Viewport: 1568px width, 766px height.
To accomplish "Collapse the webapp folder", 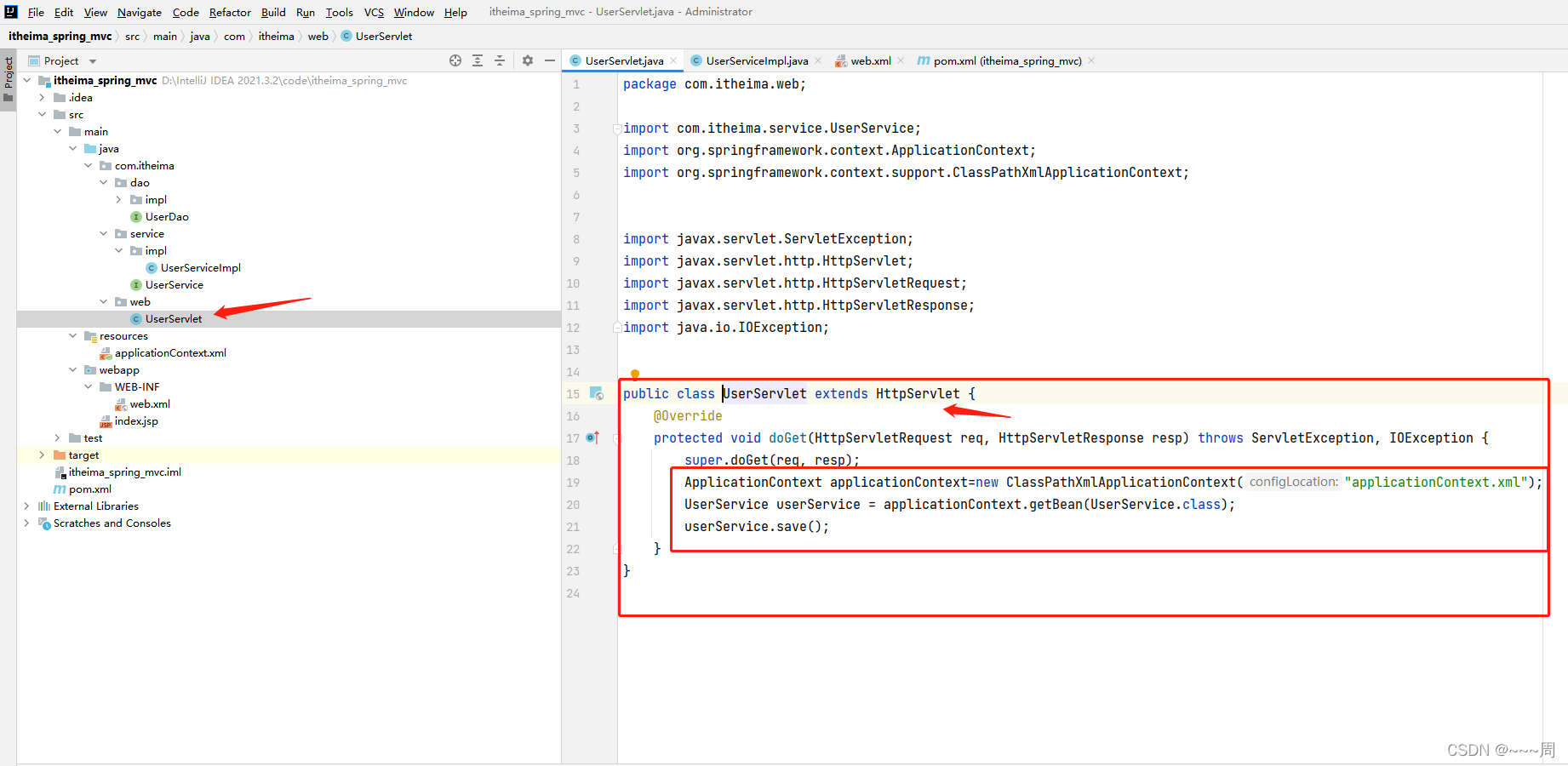I will click(x=73, y=370).
